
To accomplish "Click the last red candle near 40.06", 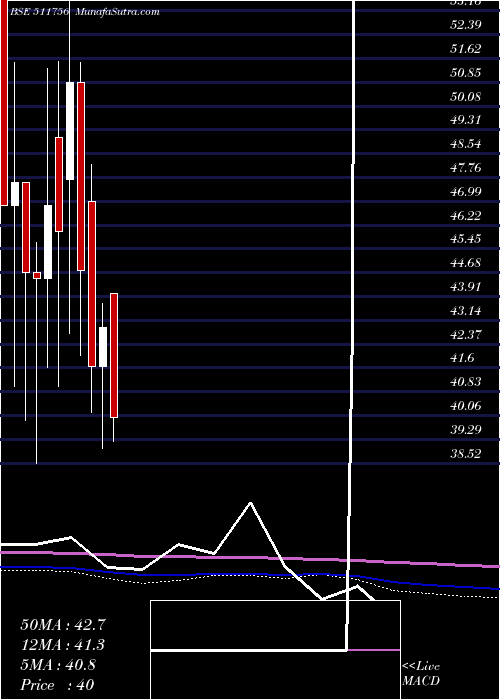I will pyautogui.click(x=114, y=355).
